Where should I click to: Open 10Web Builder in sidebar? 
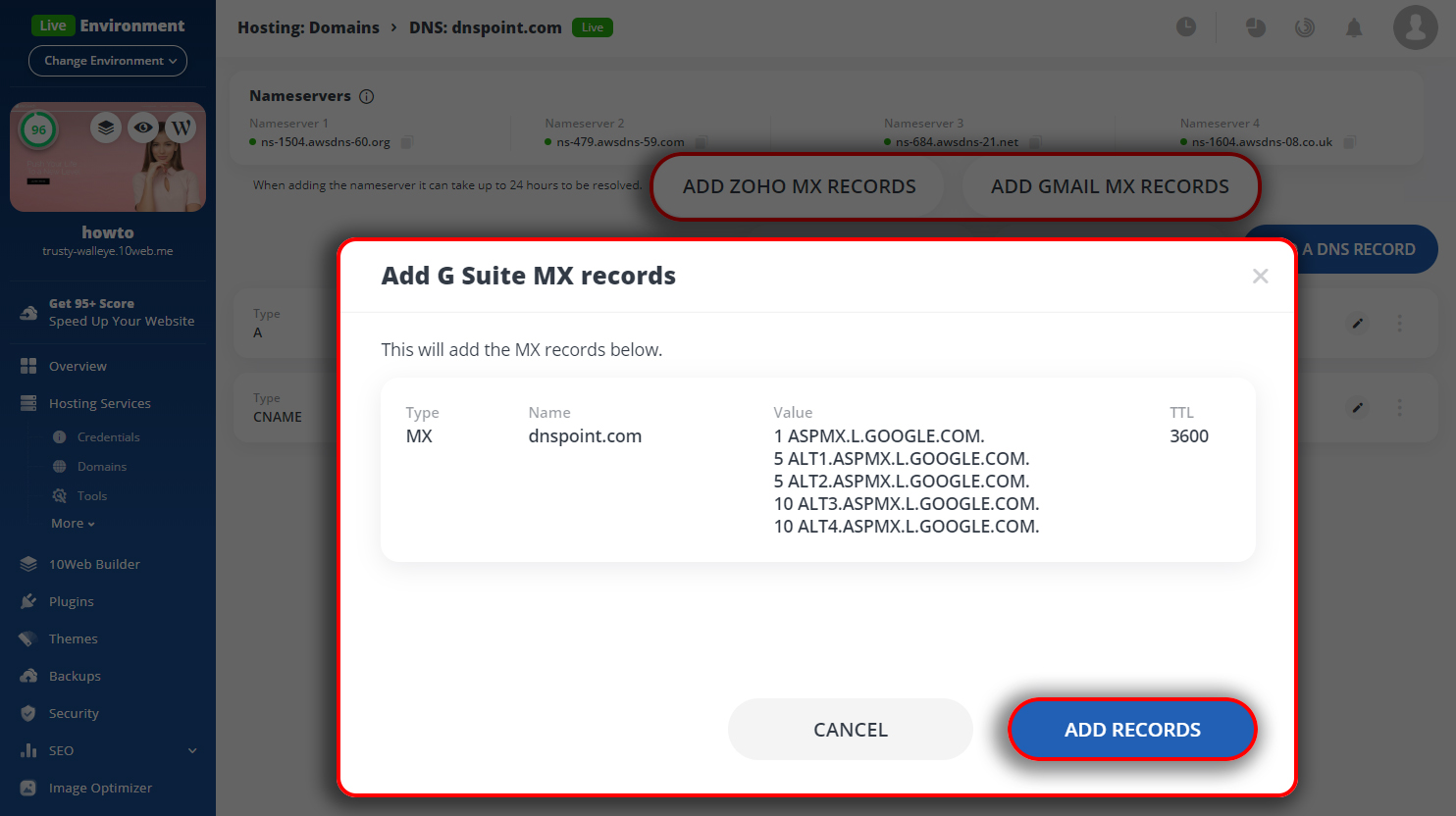click(x=94, y=564)
